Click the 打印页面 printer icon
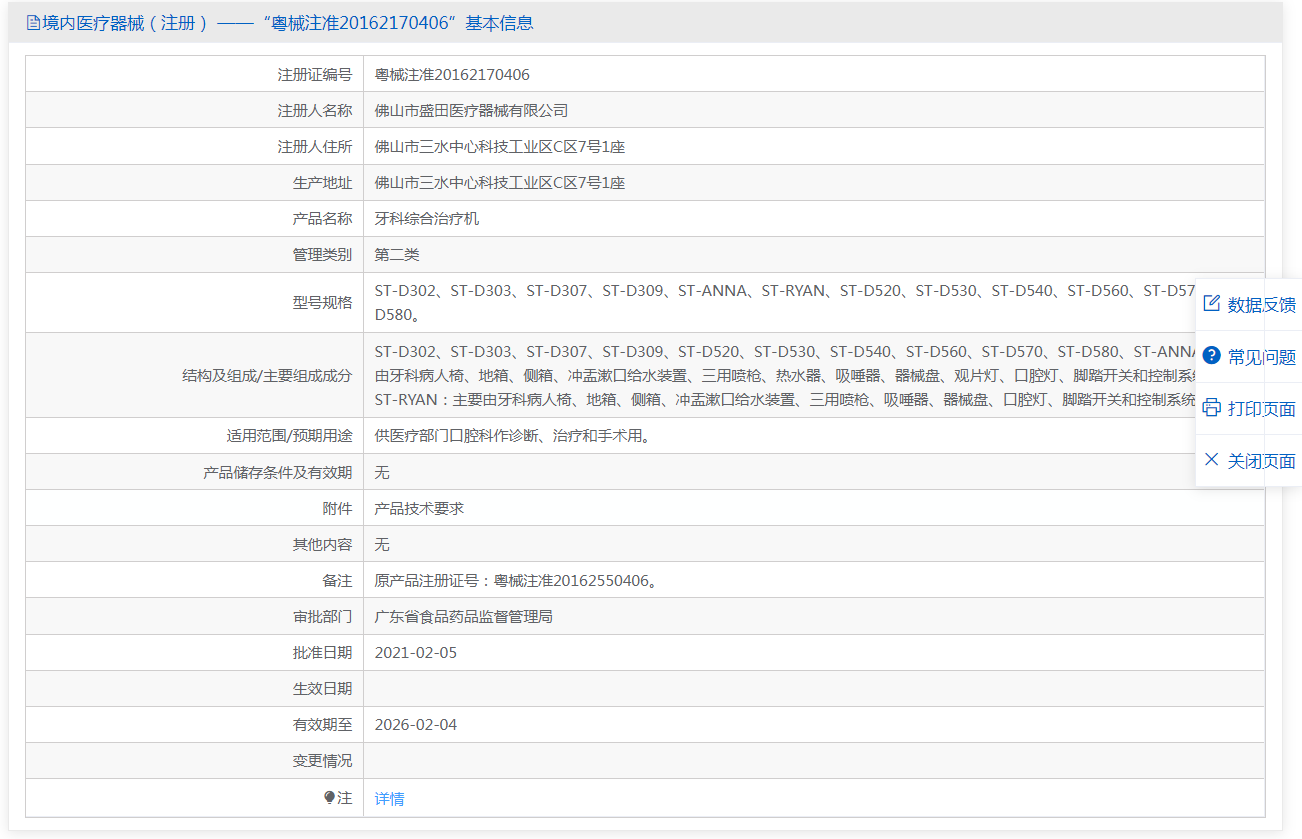The width and height of the screenshot is (1302, 839). pos(1212,408)
